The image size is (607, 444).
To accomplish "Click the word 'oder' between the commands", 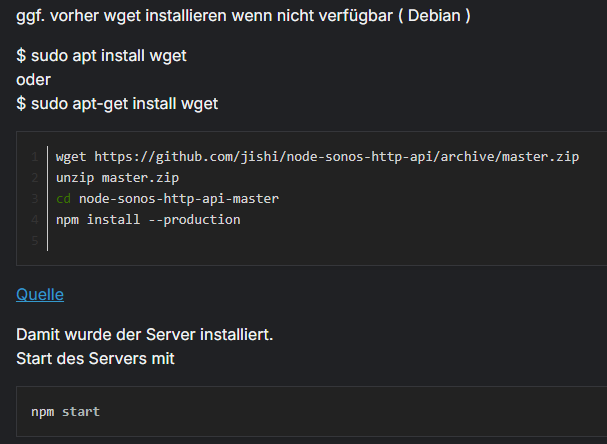I will [x=33, y=79].
